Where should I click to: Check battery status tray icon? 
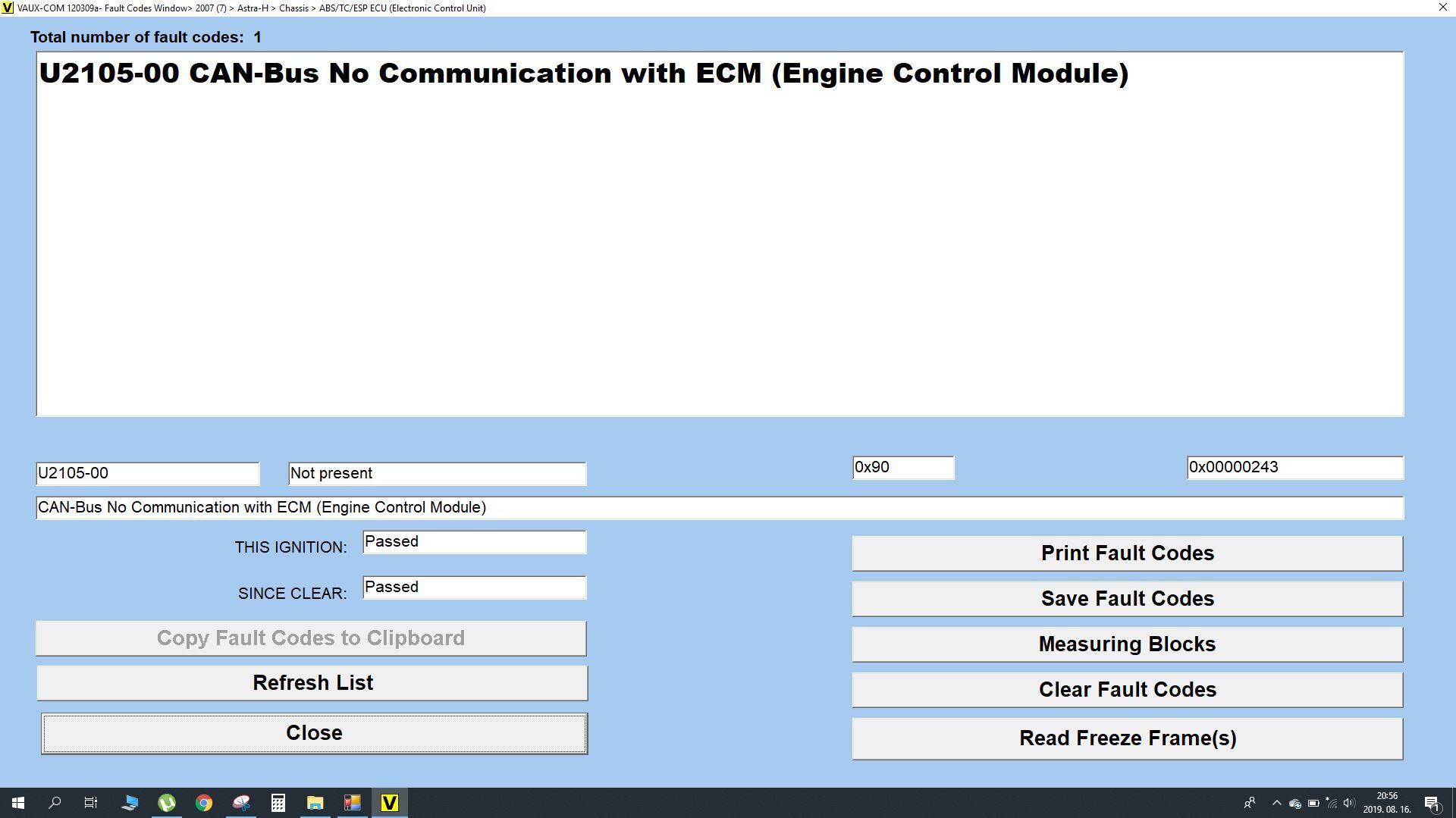pos(1313,804)
